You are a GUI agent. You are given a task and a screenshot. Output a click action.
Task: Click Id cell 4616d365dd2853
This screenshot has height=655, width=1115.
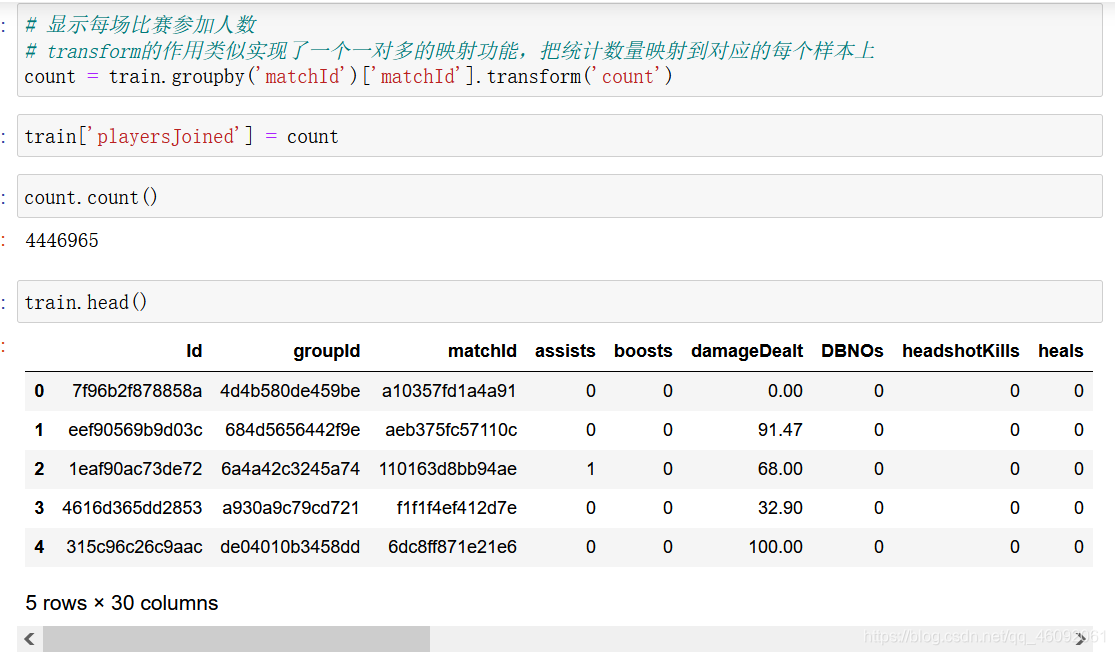pos(132,508)
